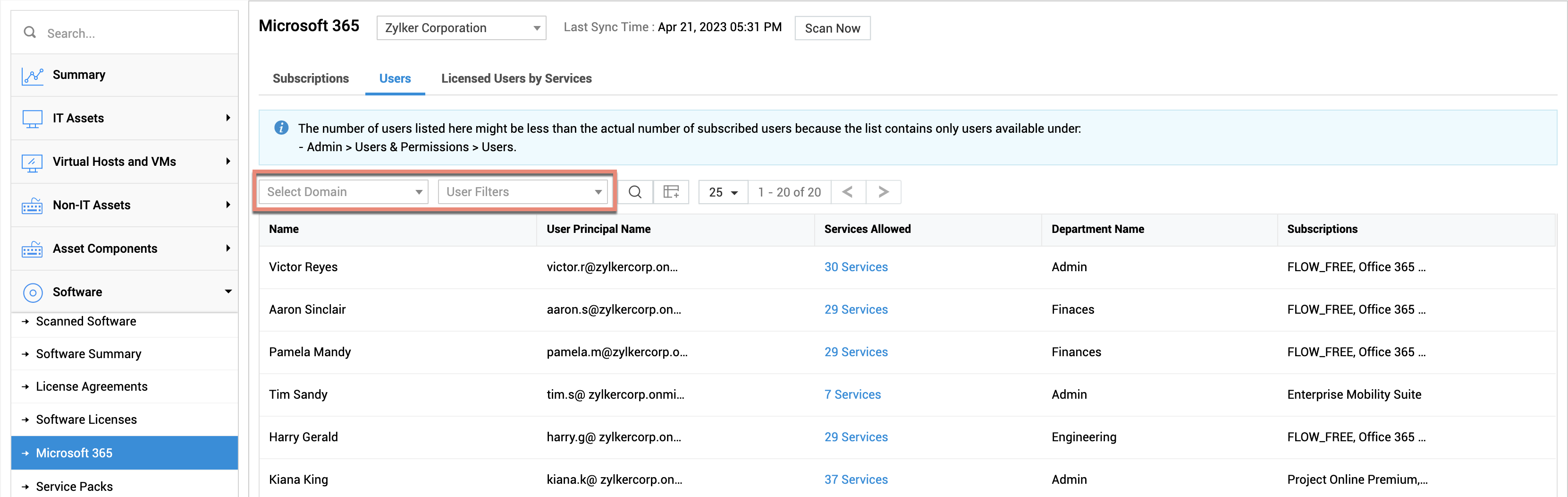Expand the Asset Components arrow
Image resolution: width=1568 pixels, height=497 pixels.
click(228, 248)
